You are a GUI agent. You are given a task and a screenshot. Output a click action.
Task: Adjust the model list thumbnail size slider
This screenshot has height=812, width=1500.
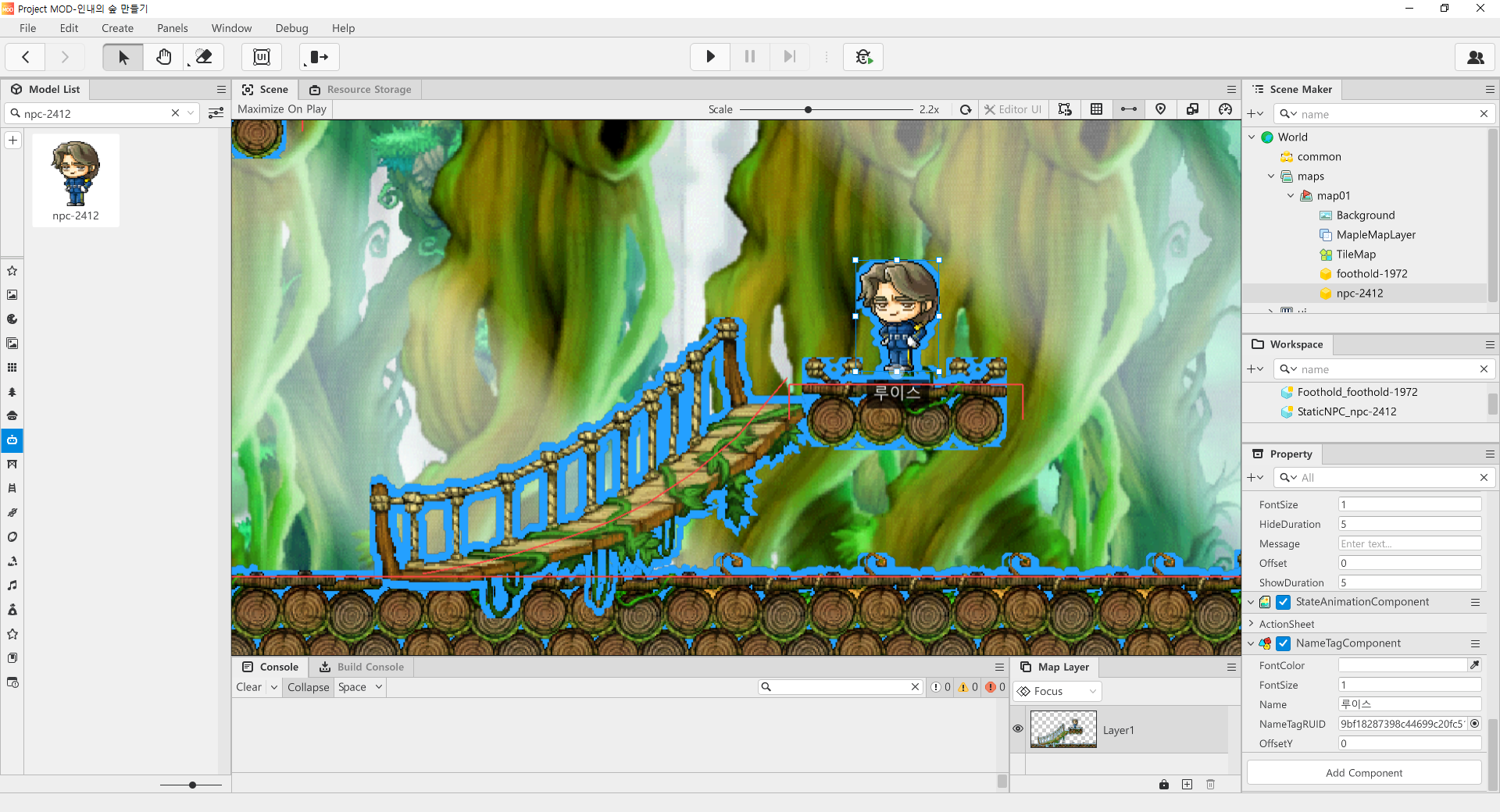[x=191, y=785]
